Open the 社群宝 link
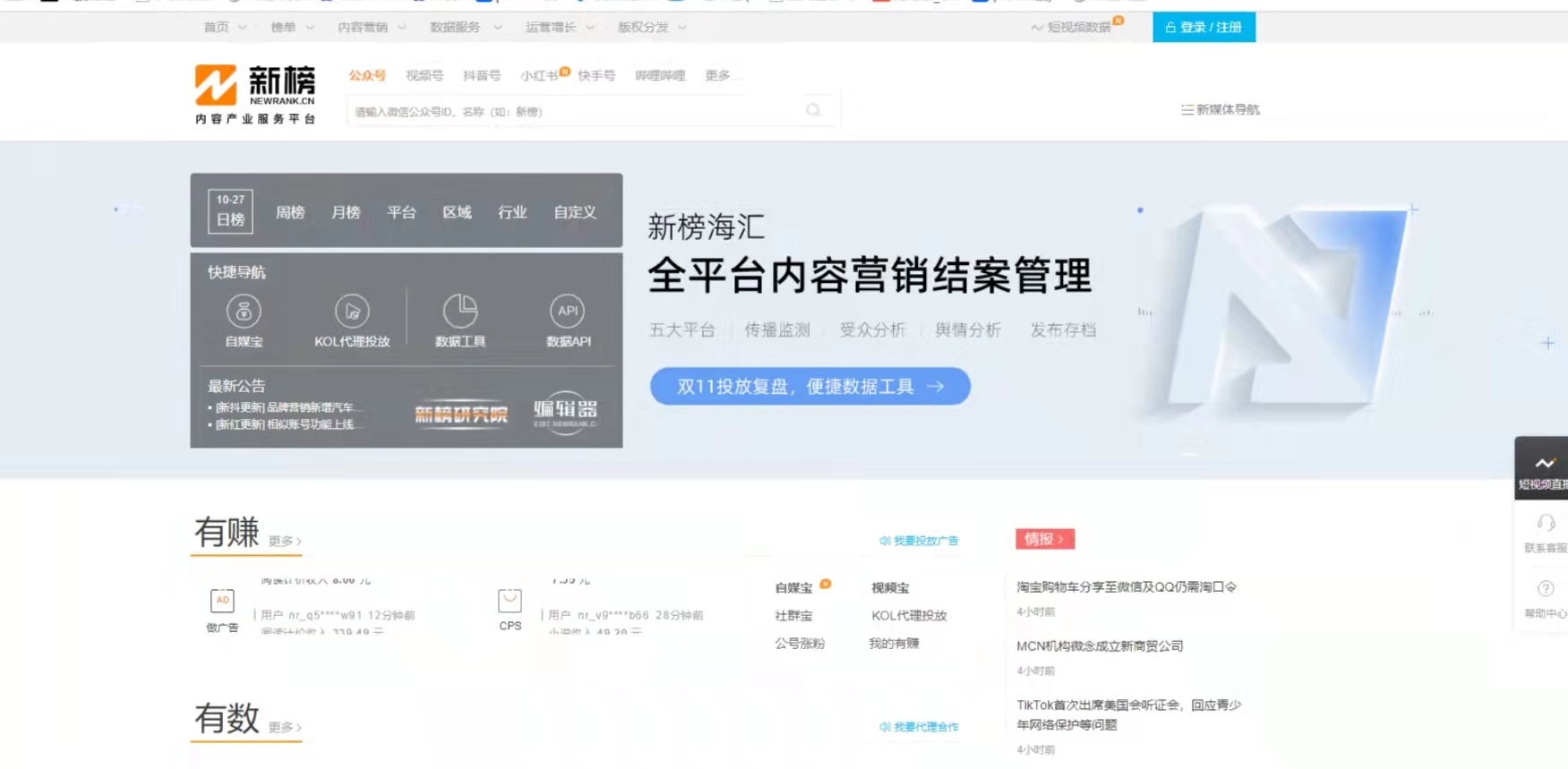 point(793,616)
